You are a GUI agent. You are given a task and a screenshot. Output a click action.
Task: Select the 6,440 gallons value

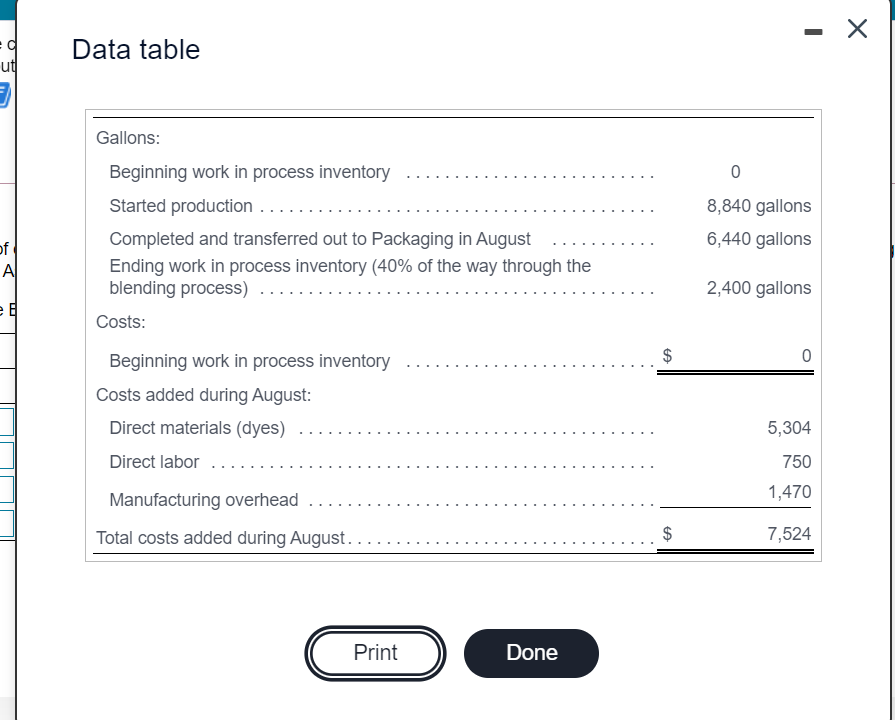pos(758,239)
